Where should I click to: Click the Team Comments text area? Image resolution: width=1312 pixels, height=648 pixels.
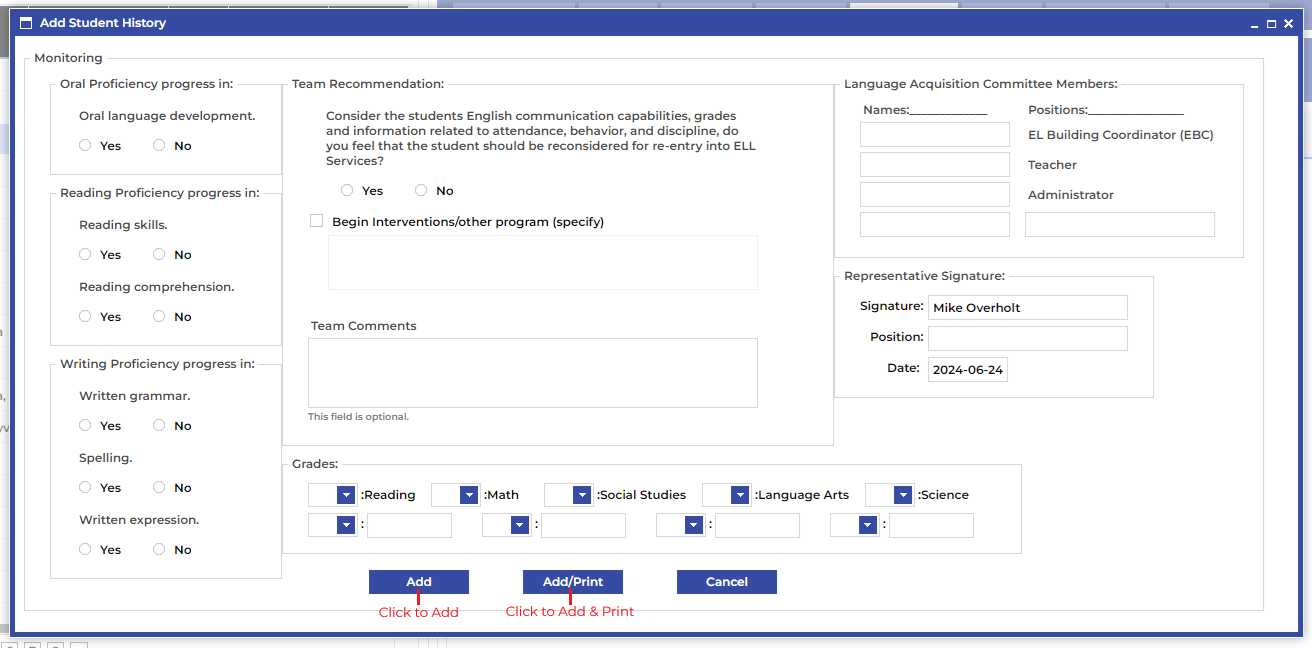tap(532, 373)
